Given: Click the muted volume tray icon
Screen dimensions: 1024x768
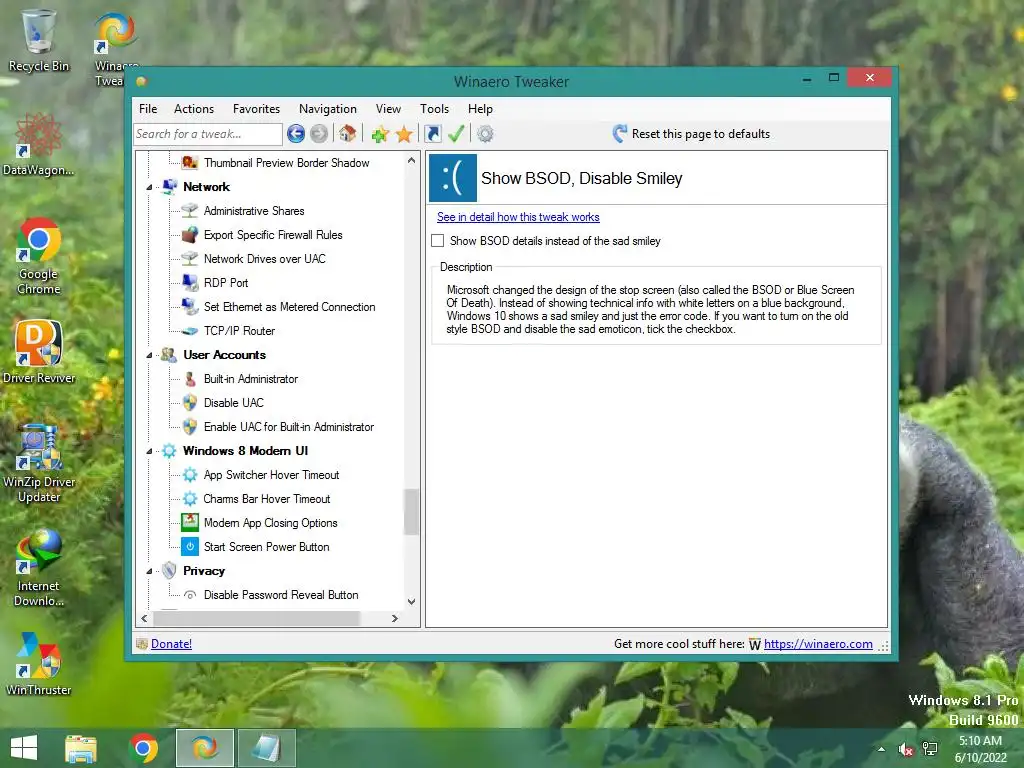Looking at the screenshot, I should point(906,749).
